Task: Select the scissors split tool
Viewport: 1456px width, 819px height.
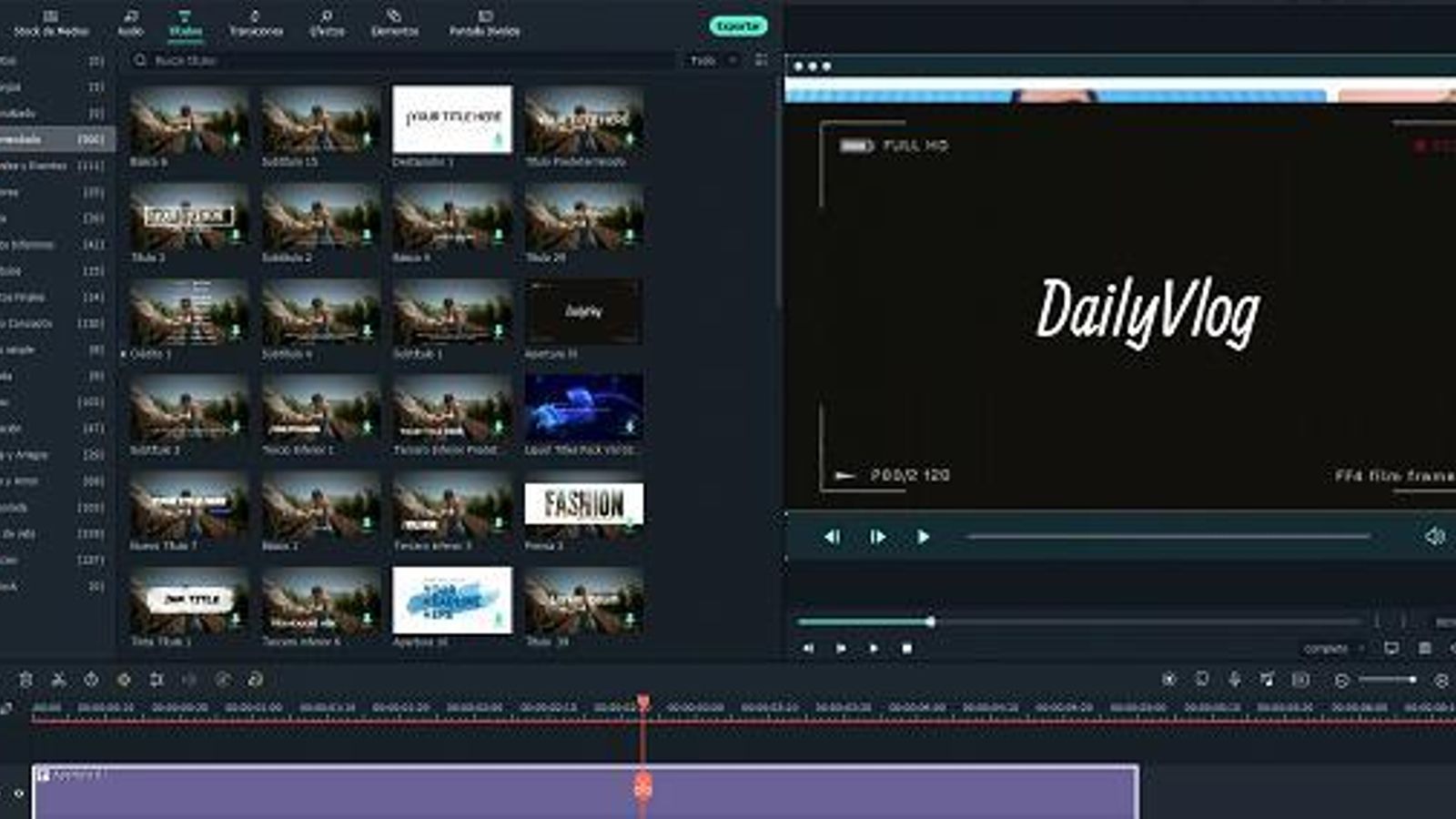Action: [x=58, y=680]
